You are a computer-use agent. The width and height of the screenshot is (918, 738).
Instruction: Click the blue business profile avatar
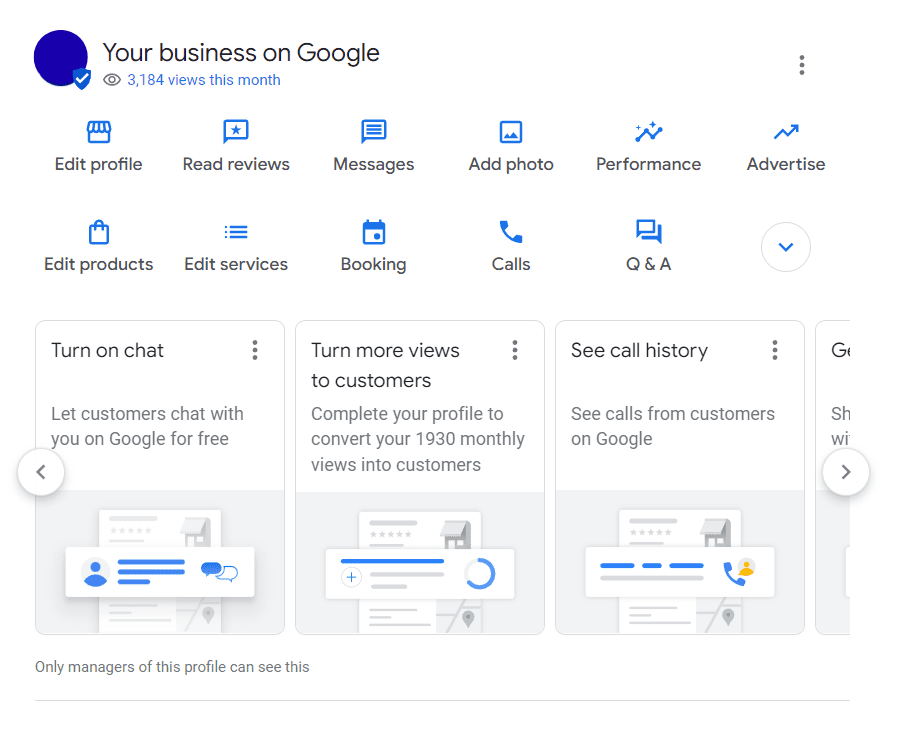click(61, 59)
